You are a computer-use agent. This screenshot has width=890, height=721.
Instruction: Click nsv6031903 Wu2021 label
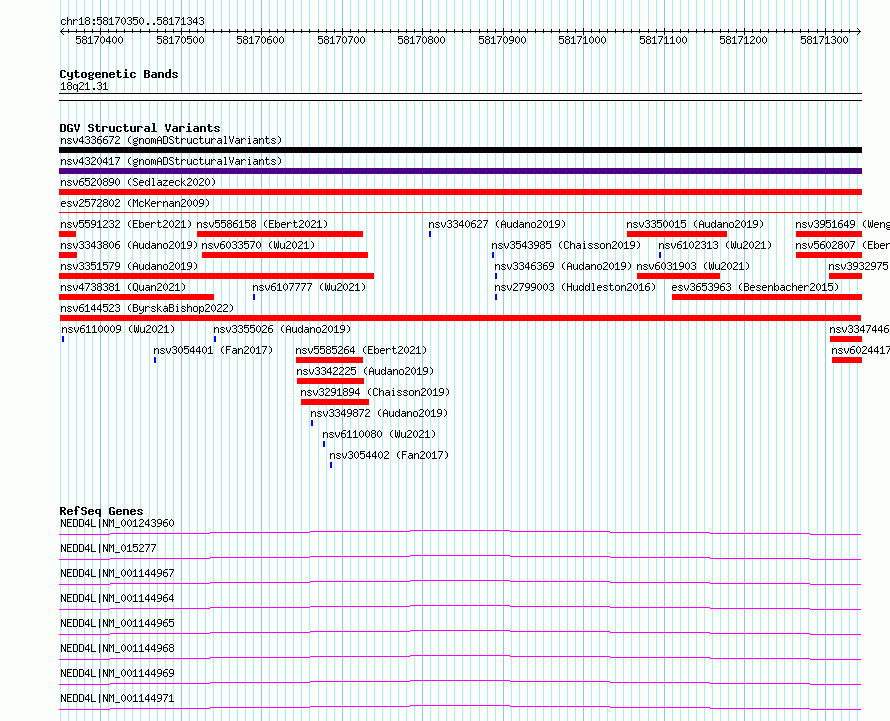(x=693, y=266)
